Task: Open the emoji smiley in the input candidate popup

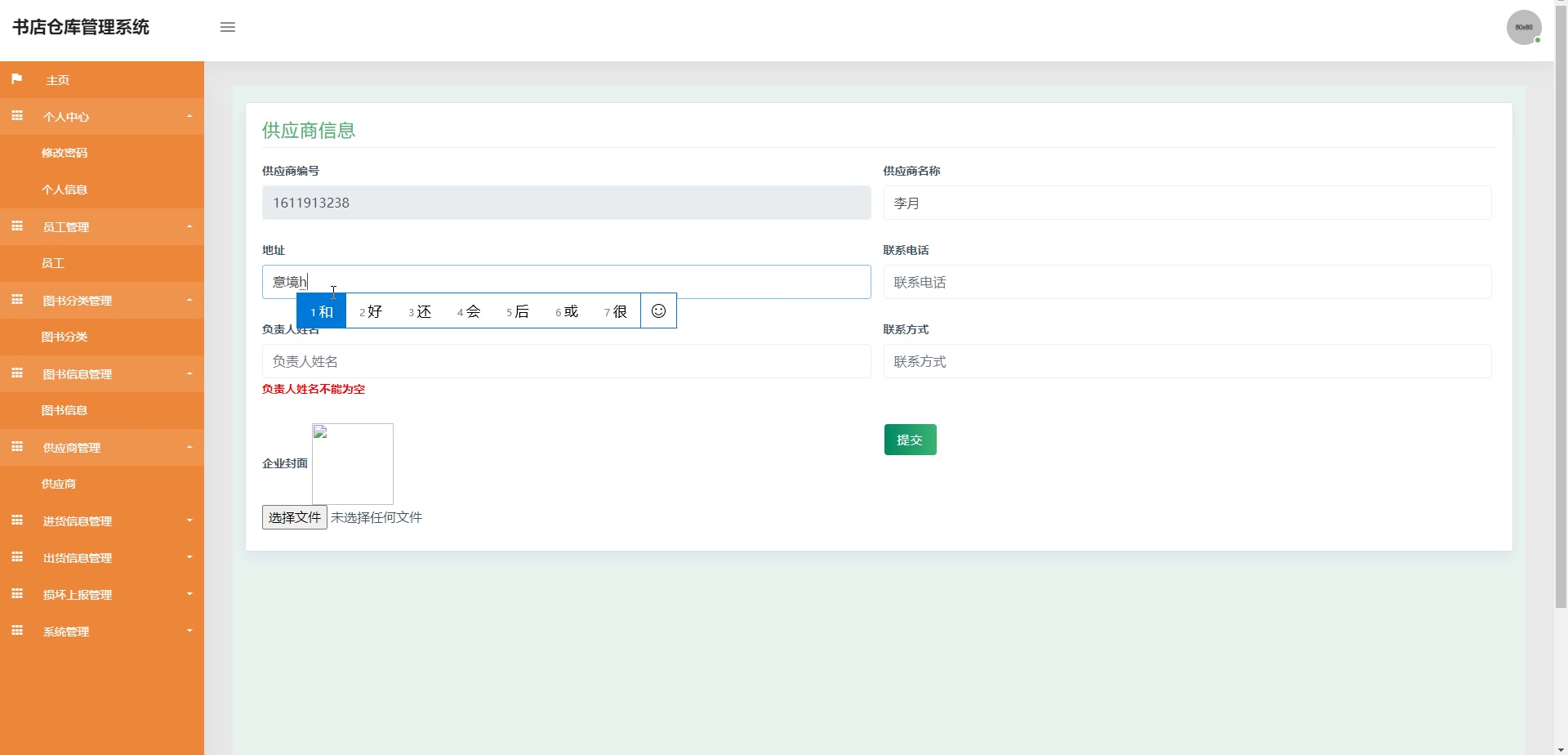Action: click(658, 310)
